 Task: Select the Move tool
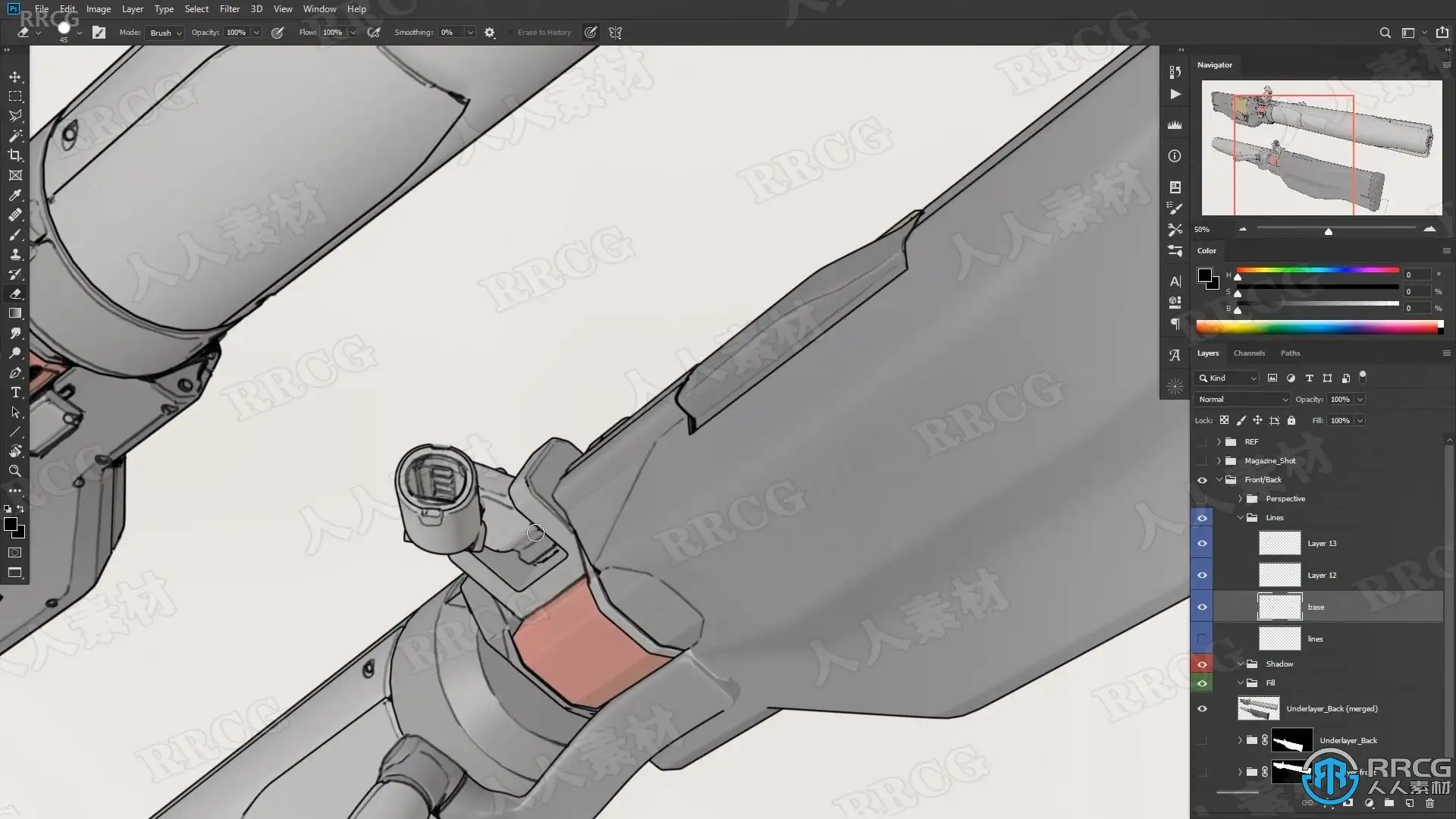pos(15,77)
